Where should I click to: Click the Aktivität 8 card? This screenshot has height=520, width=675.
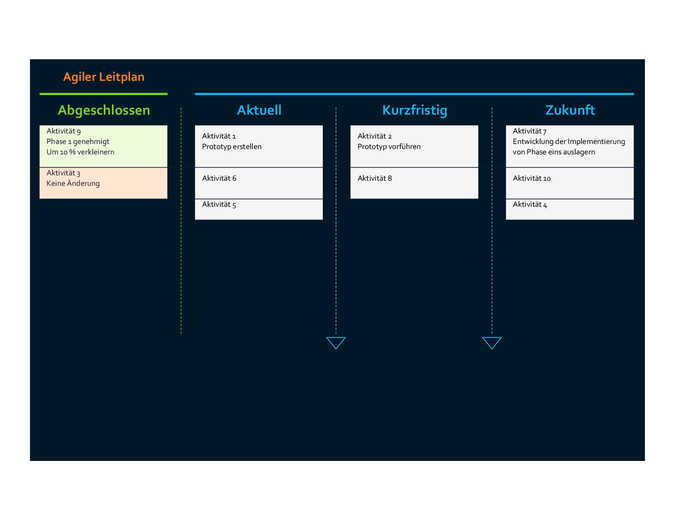pyautogui.click(x=414, y=183)
